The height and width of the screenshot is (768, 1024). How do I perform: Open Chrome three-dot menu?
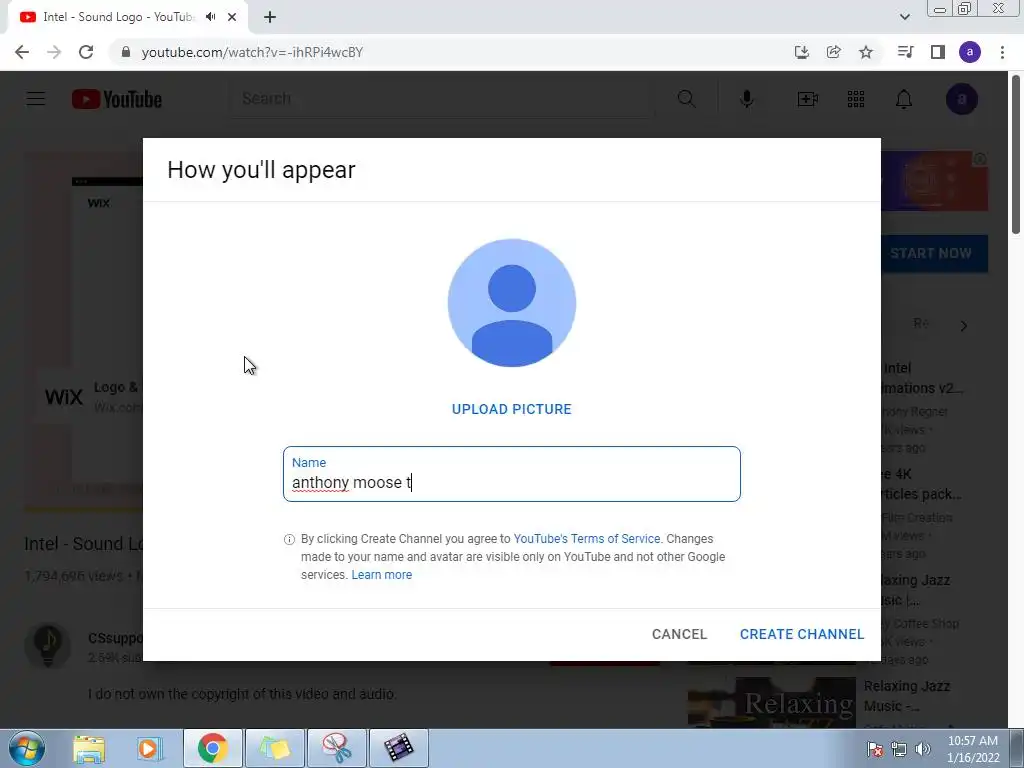[x=1002, y=52]
